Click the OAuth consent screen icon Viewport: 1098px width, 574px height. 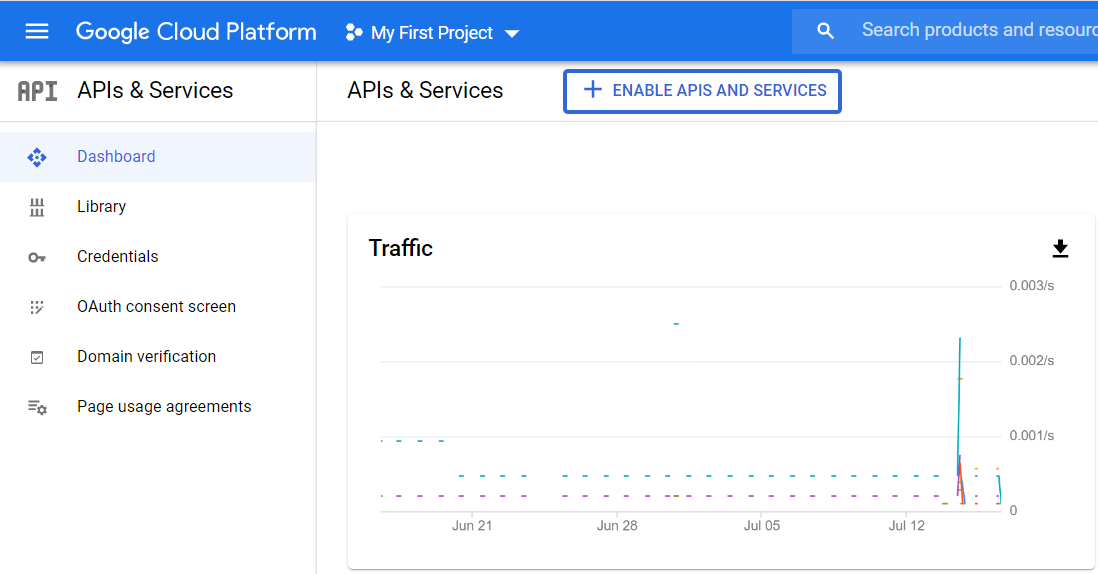tap(37, 307)
